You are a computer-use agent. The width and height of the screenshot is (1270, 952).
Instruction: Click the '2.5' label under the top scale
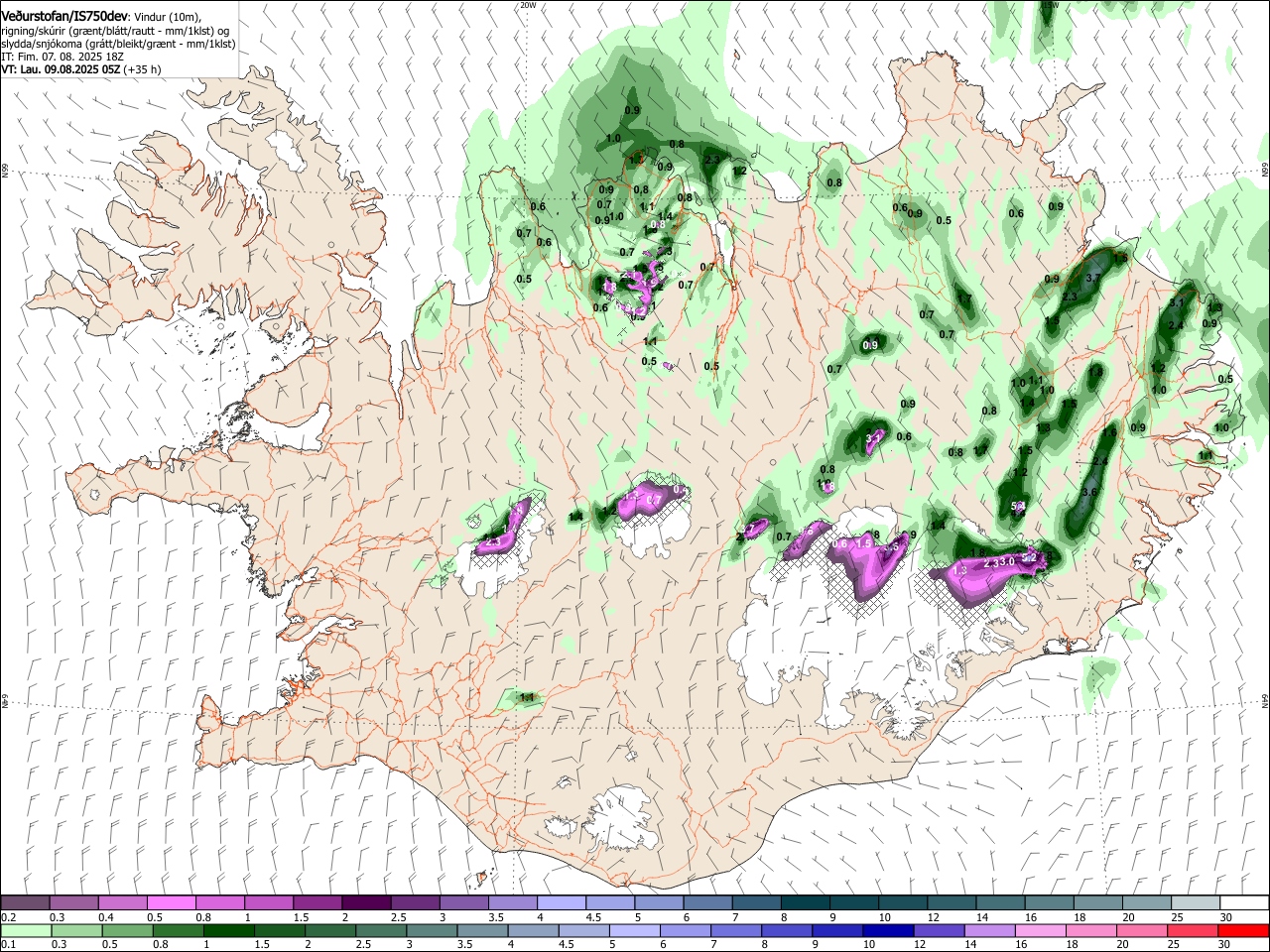pyautogui.click(x=398, y=917)
